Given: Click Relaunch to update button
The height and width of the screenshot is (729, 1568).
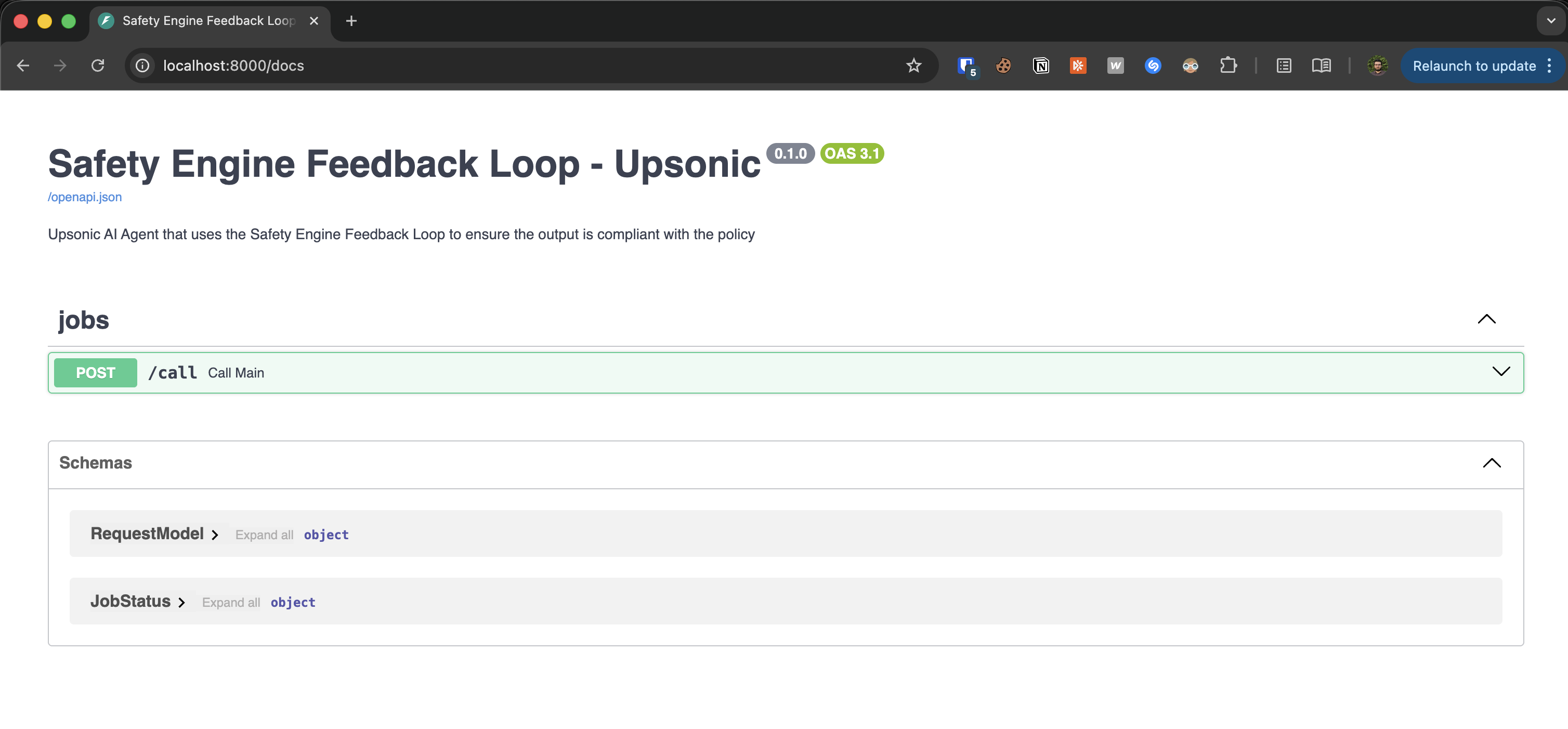Looking at the screenshot, I should pos(1474,66).
